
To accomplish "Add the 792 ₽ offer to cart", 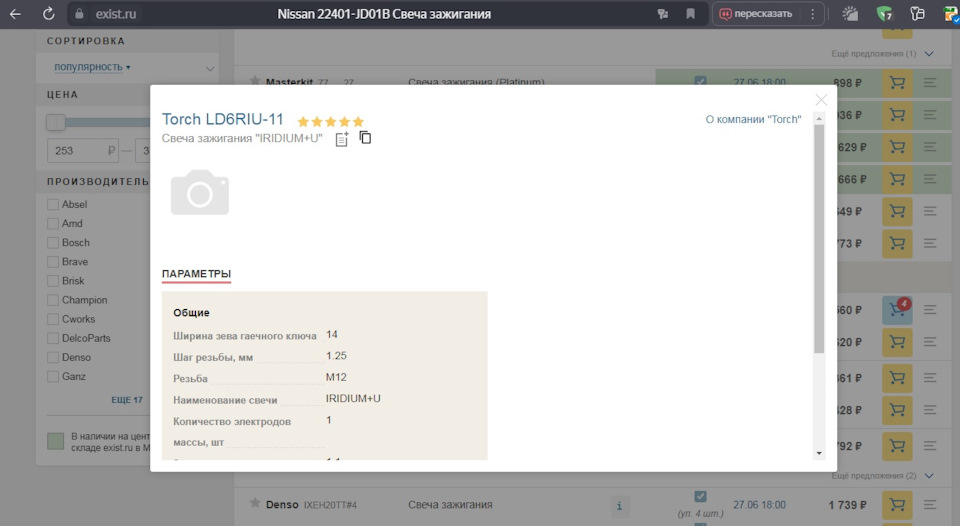I will click(x=898, y=446).
